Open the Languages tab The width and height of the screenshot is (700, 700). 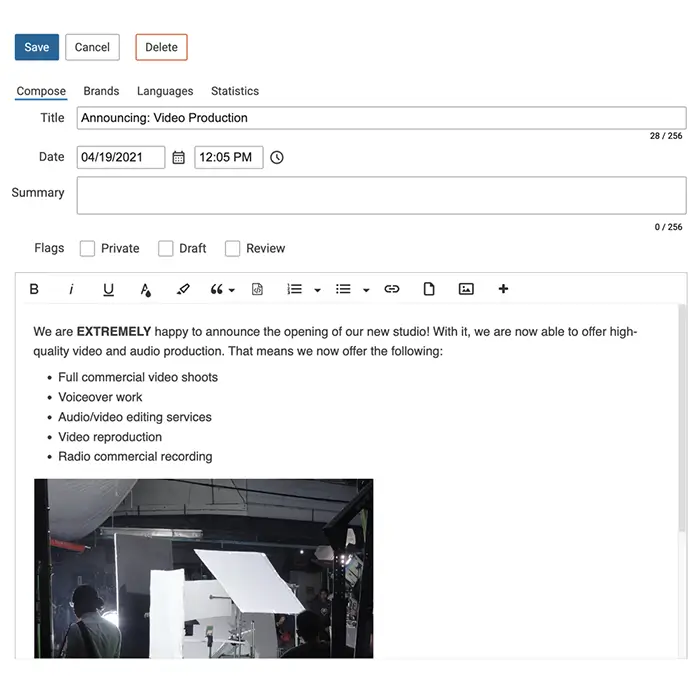pyautogui.click(x=165, y=91)
